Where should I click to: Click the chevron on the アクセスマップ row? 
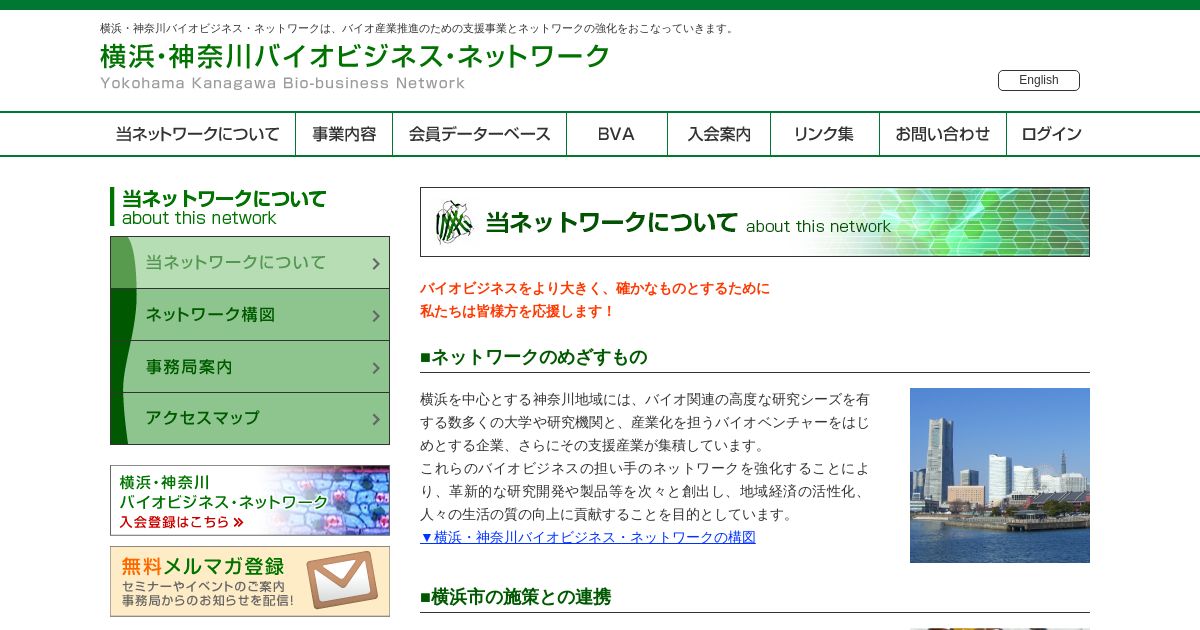pyautogui.click(x=376, y=420)
